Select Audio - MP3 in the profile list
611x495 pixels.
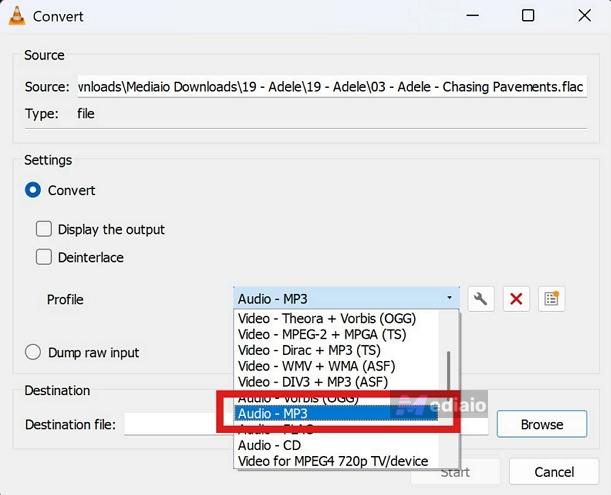pos(336,414)
